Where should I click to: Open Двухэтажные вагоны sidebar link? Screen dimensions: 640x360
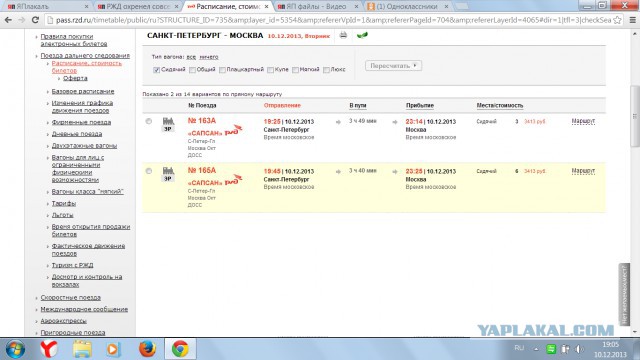(84, 145)
